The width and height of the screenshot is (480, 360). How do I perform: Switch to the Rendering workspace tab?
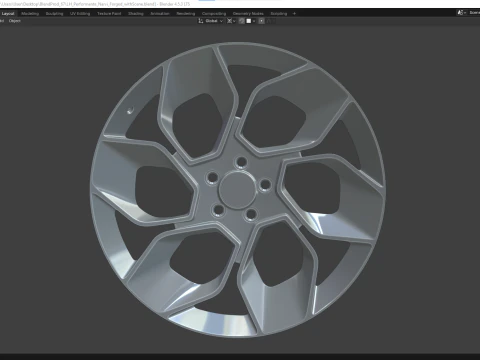pyautogui.click(x=186, y=14)
